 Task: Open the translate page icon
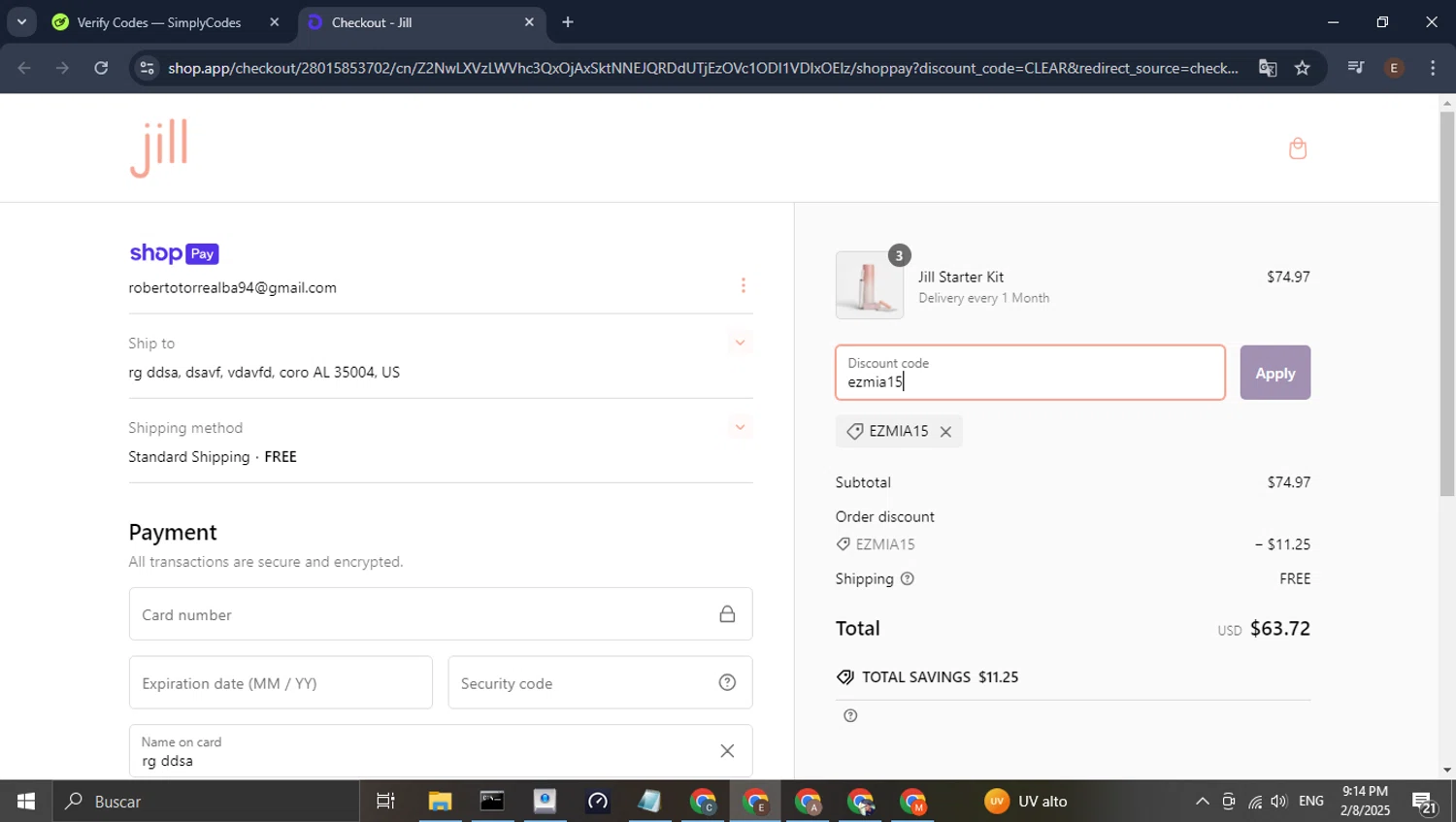pyautogui.click(x=1268, y=68)
